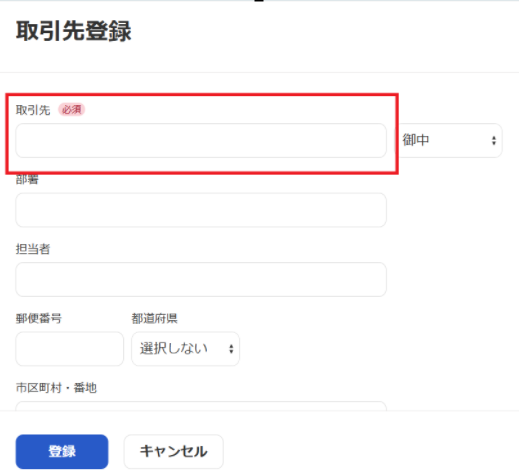The image size is (519, 475).
Task: Click the 取引先 name input field
Action: click(201, 140)
